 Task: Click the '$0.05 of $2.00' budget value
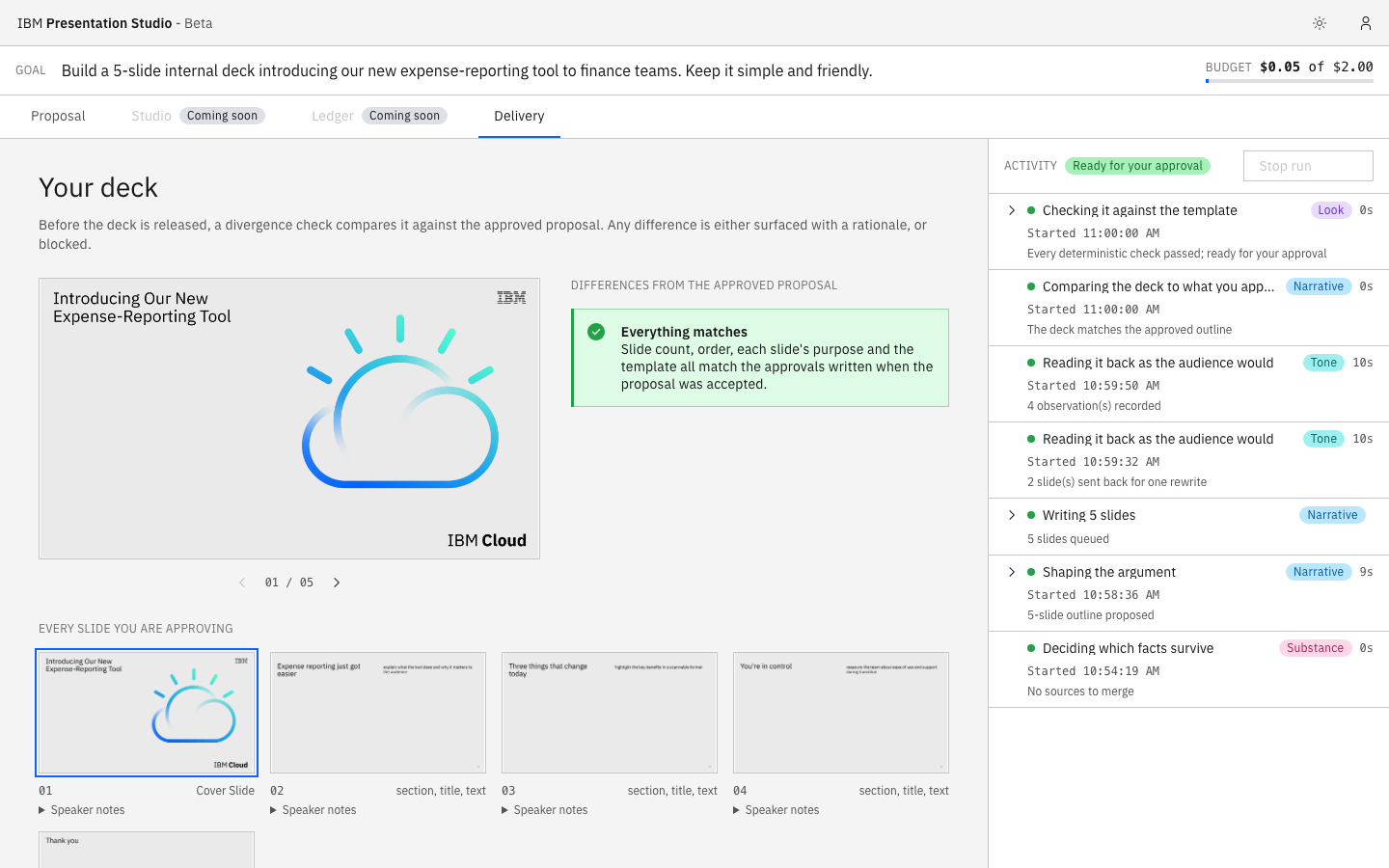coord(1317,67)
